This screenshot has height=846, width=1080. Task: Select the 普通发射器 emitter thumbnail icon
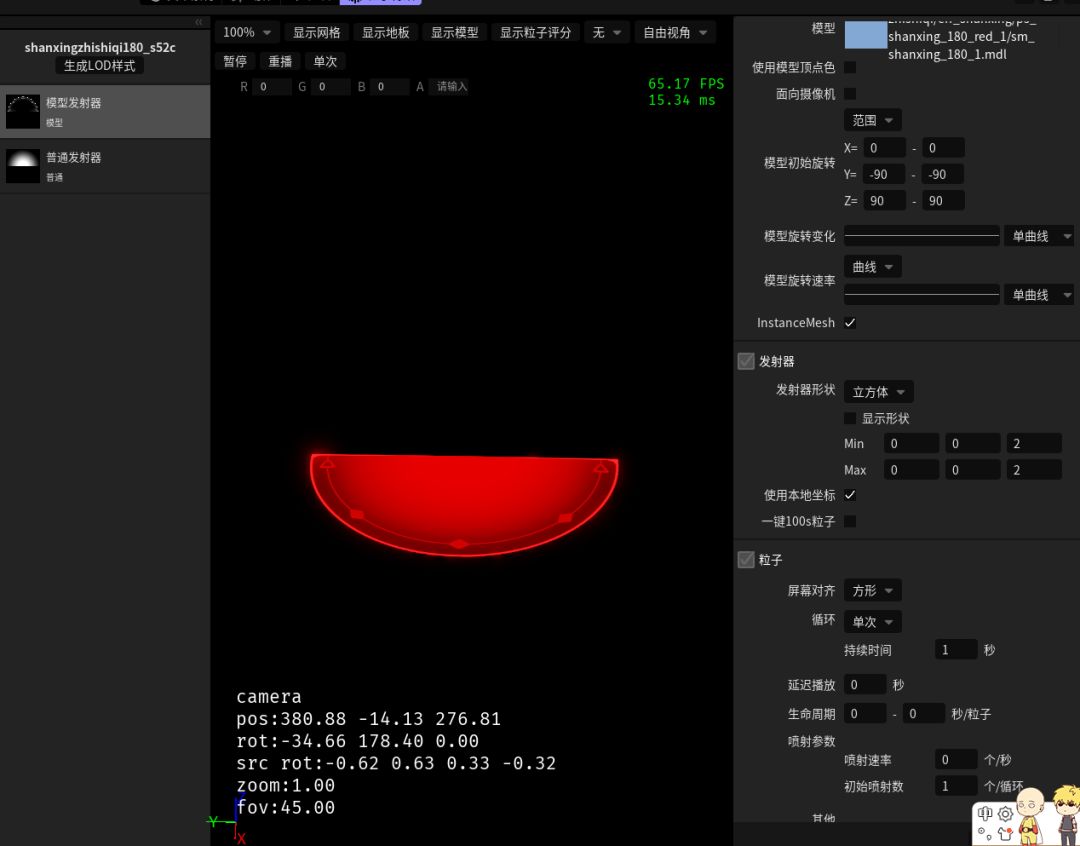pyautogui.click(x=23, y=166)
